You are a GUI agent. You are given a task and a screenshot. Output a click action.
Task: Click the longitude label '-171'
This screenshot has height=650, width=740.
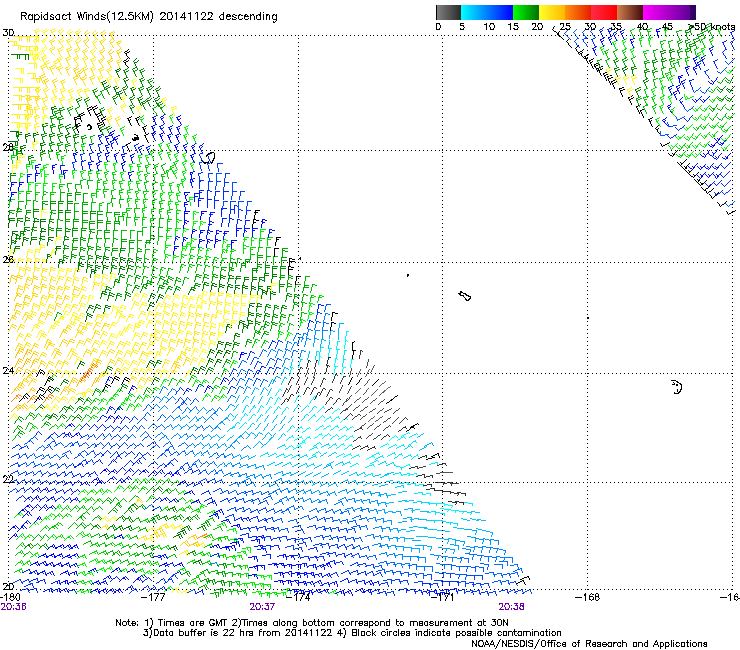(443, 597)
